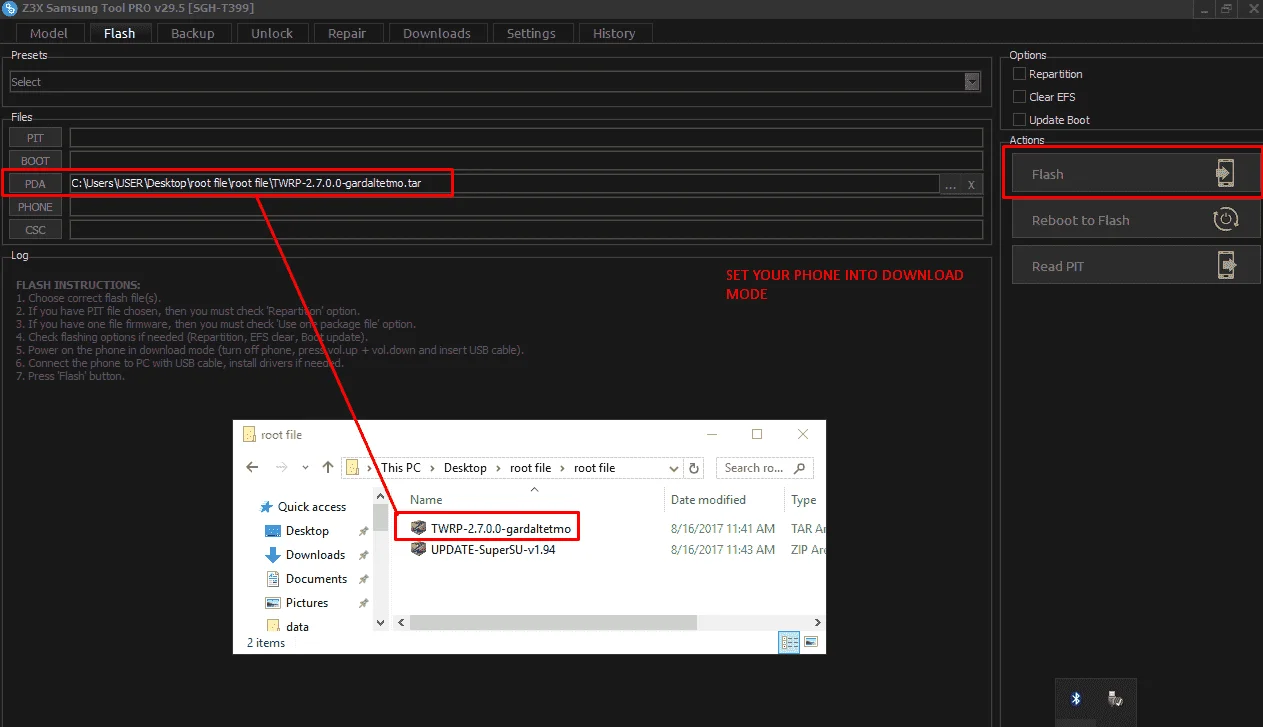Clear the PDA file path with x
This screenshot has width=1263, height=727.
pos(972,184)
